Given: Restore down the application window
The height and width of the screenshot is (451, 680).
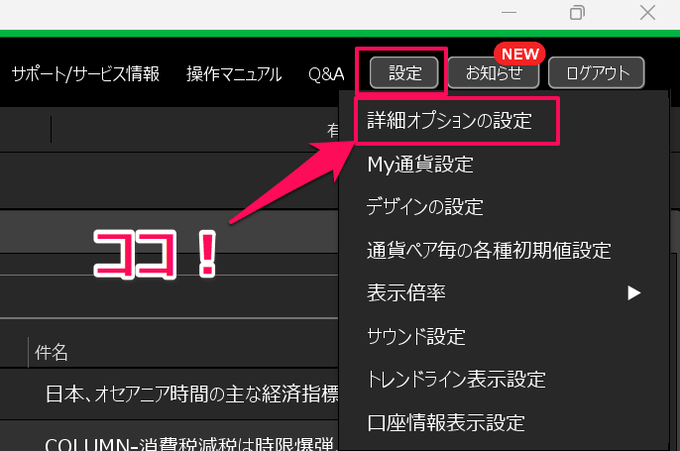Looking at the screenshot, I should pyautogui.click(x=577, y=13).
